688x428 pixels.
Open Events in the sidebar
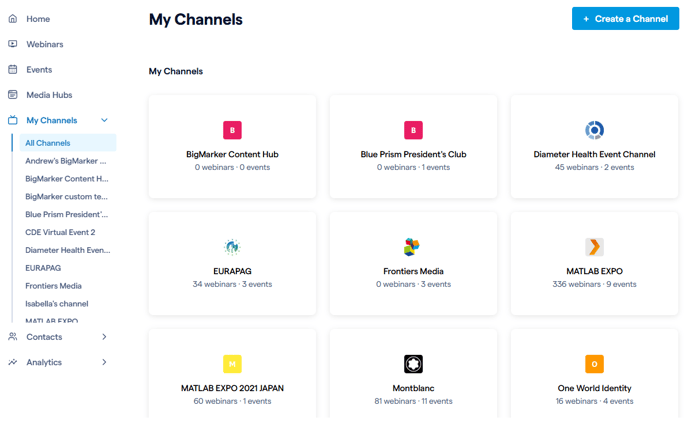point(39,70)
